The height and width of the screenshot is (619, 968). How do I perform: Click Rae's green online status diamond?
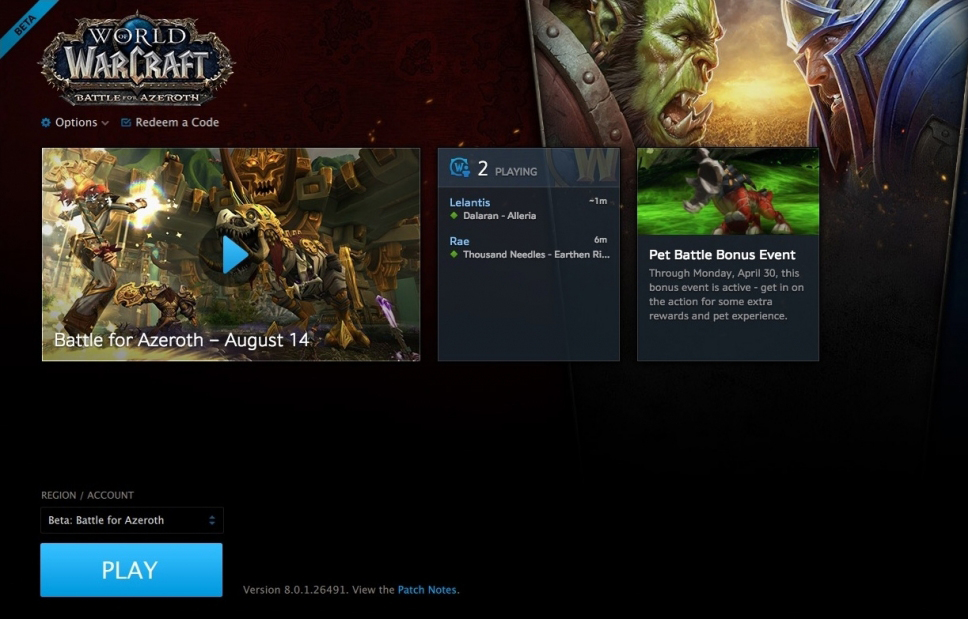(x=454, y=254)
